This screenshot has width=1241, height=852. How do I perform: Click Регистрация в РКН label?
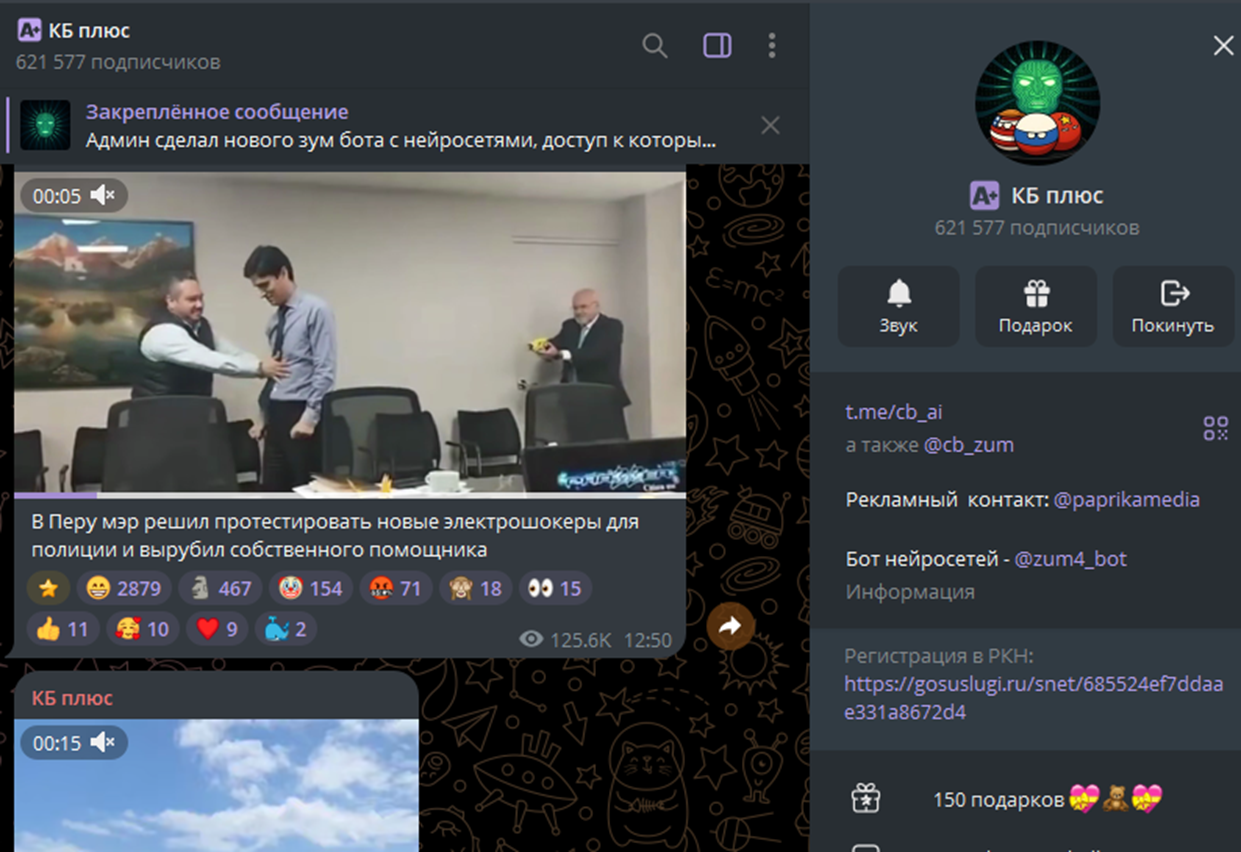pos(938,656)
